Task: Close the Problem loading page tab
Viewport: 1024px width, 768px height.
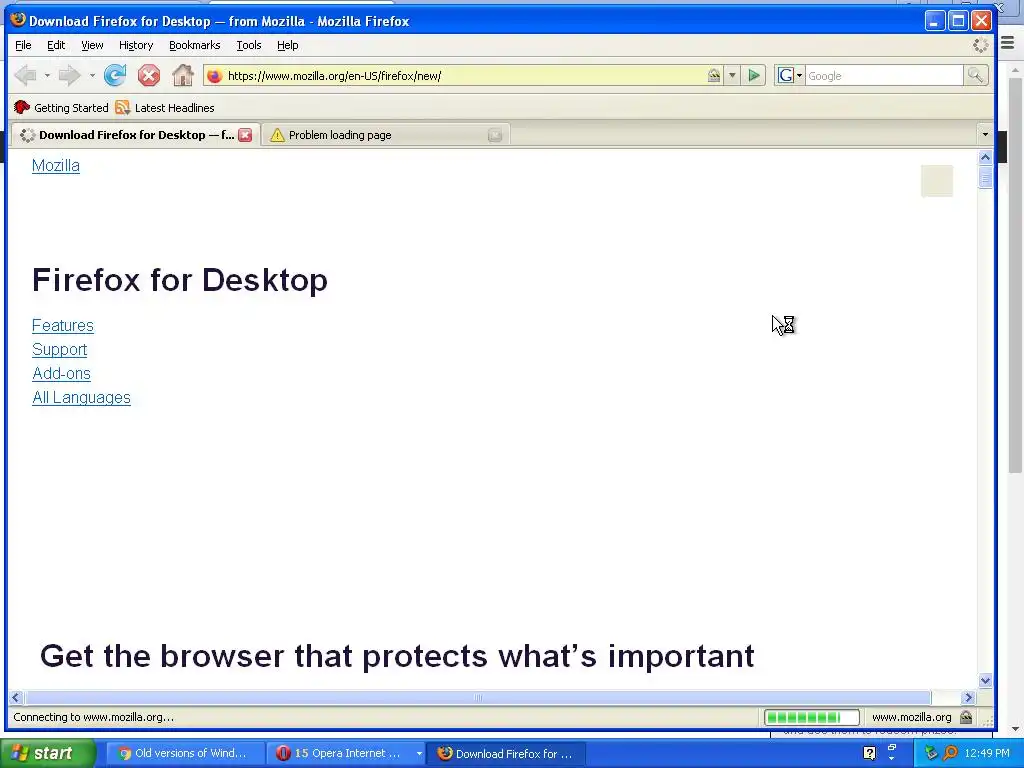Action: pos(495,135)
